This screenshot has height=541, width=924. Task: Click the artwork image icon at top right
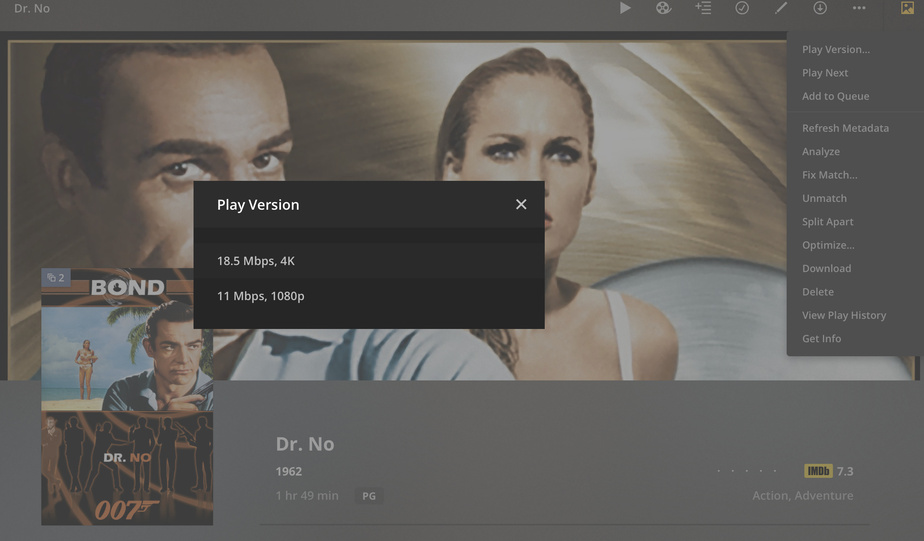(907, 8)
